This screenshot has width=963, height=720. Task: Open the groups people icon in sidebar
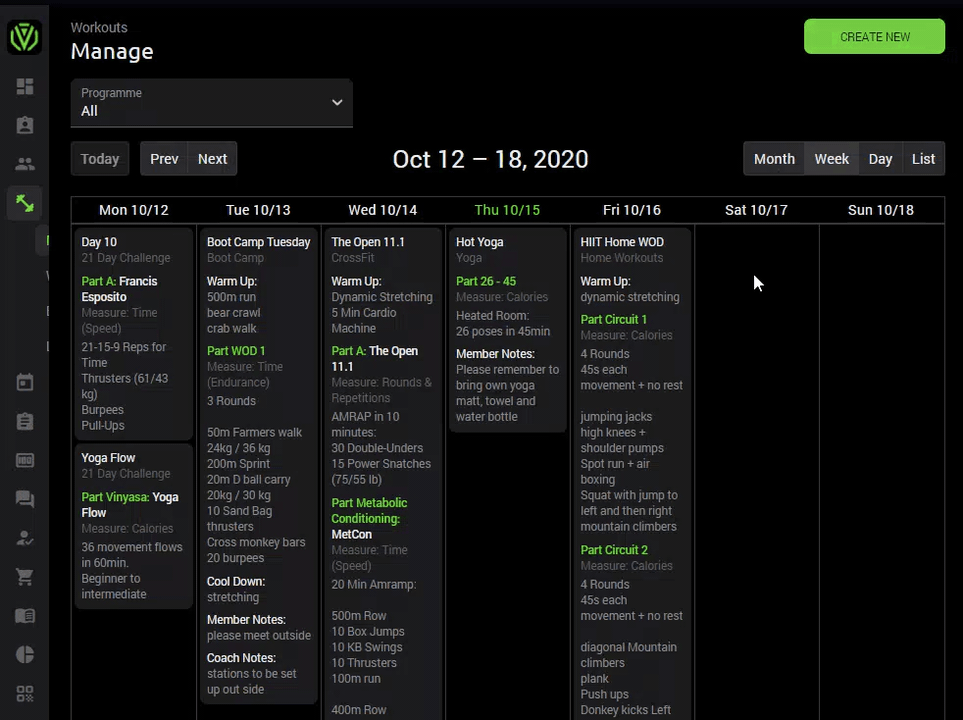coord(25,164)
